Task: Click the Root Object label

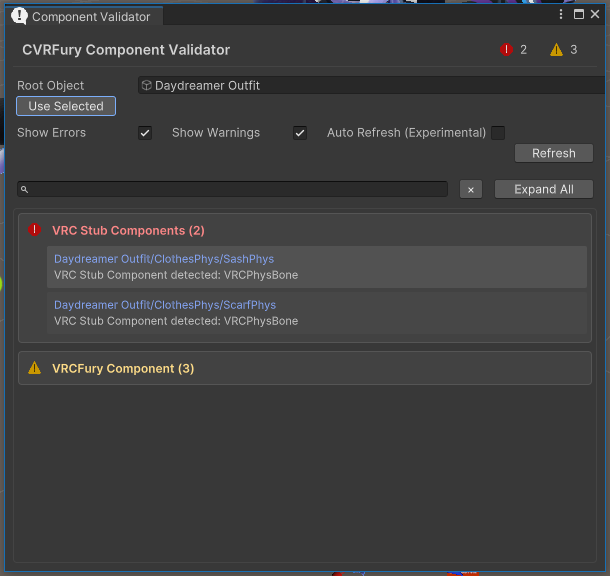Action: (51, 86)
